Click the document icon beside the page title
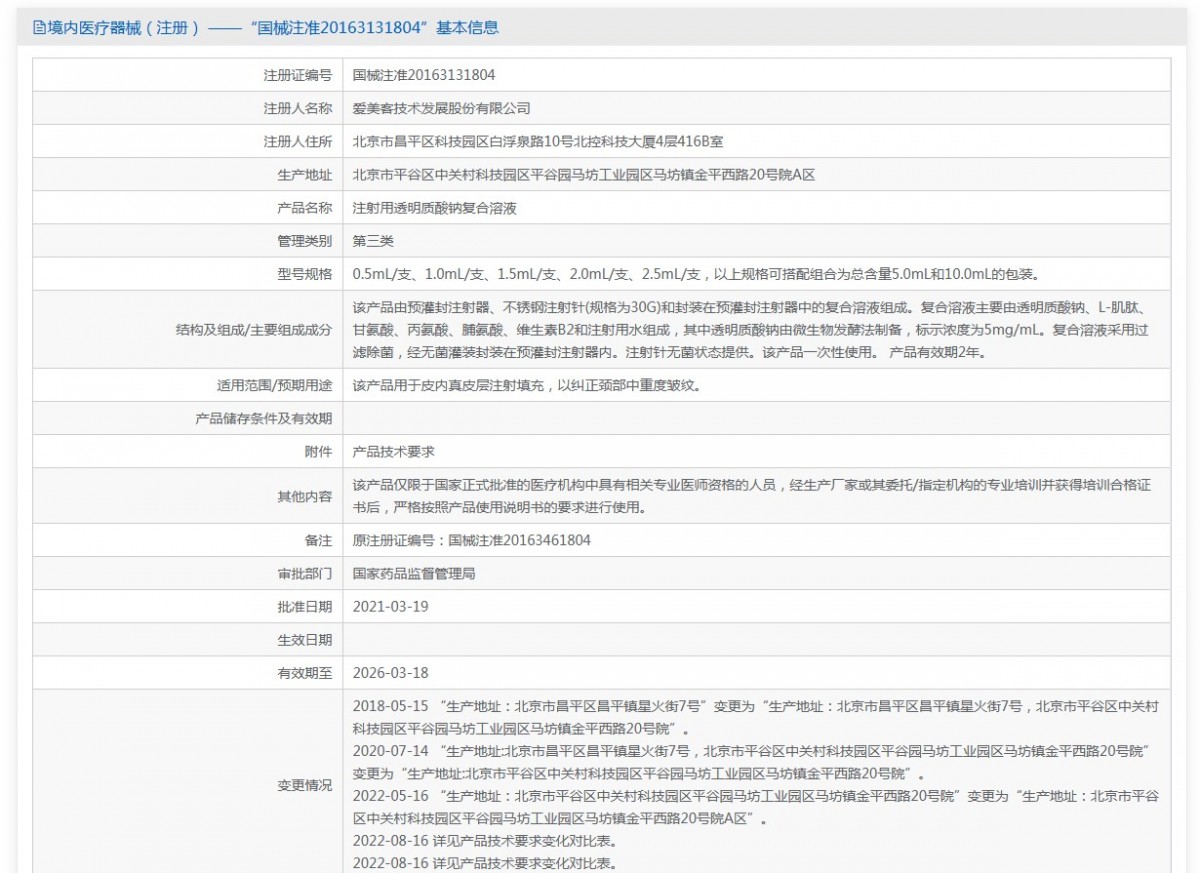 37,27
